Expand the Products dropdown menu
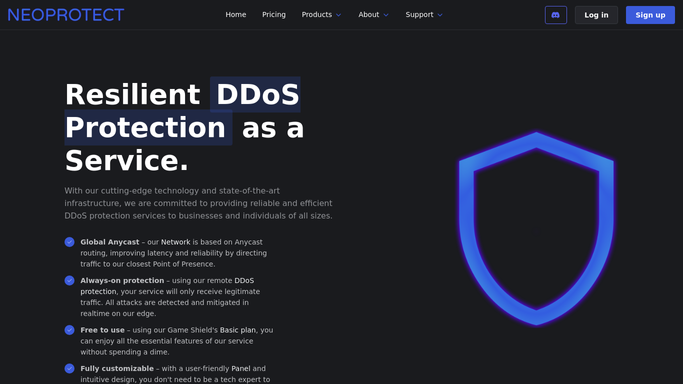 click(x=321, y=15)
